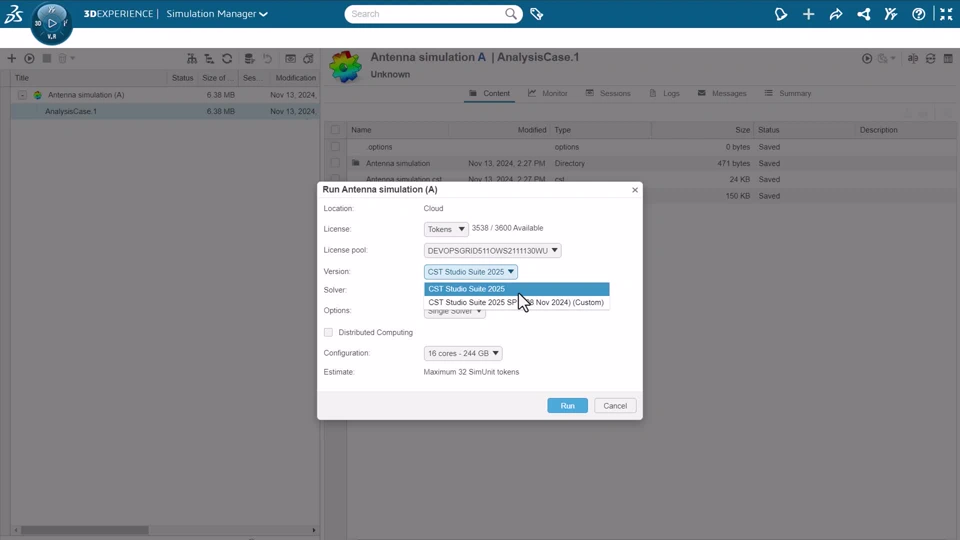Check the Antenna simulation directory row checkbox
Image resolution: width=960 pixels, height=540 pixels.
click(x=335, y=163)
